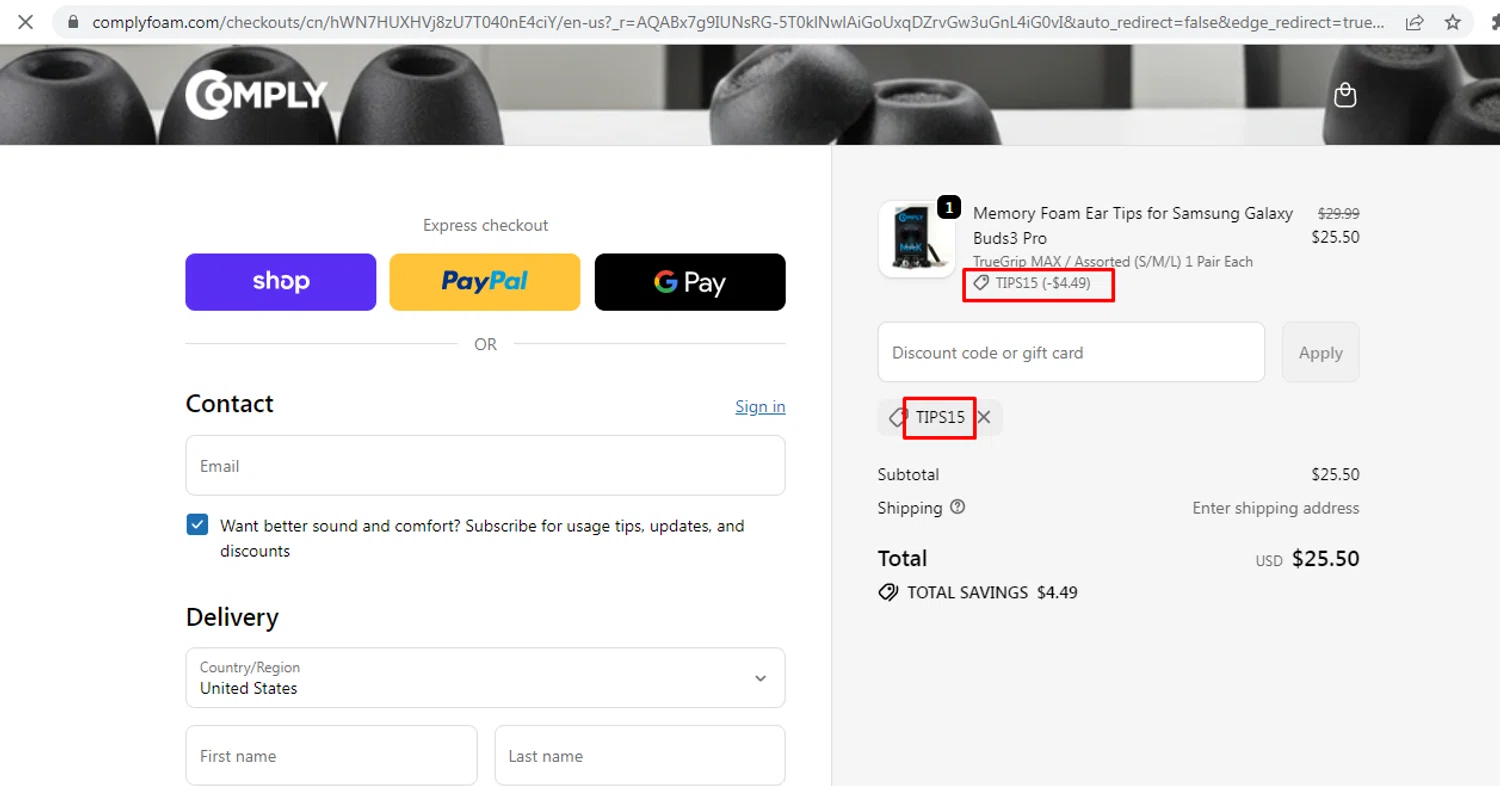Uncheck the subscribe for usage tips checkbox

(197, 525)
